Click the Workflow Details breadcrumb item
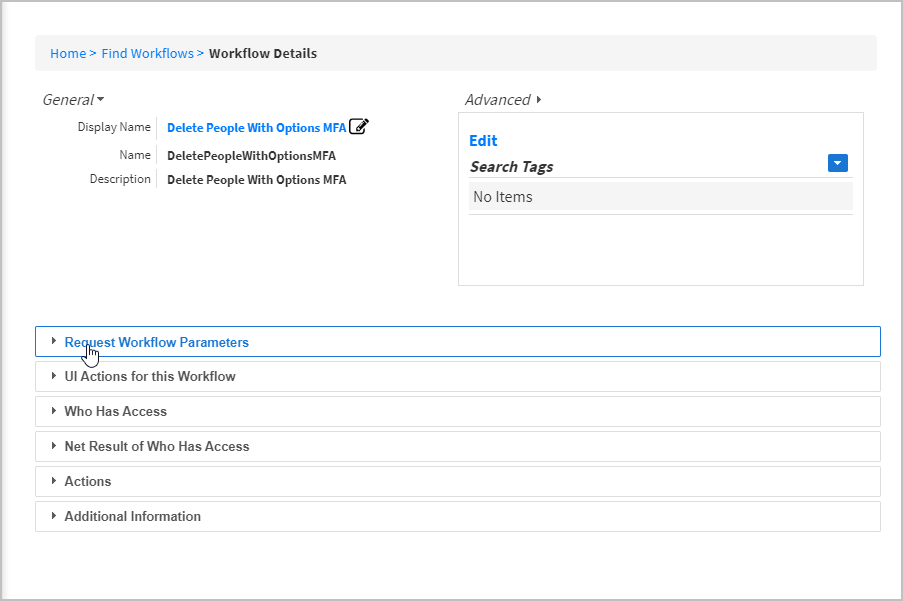Image resolution: width=903 pixels, height=601 pixels. [263, 53]
